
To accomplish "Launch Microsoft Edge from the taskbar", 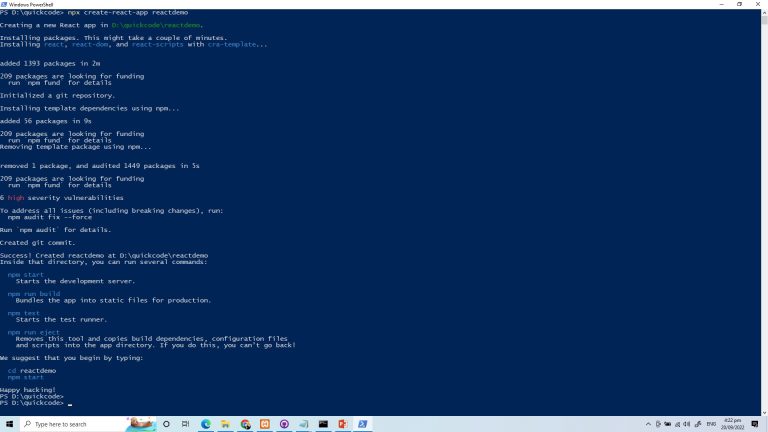I will pos(206,424).
